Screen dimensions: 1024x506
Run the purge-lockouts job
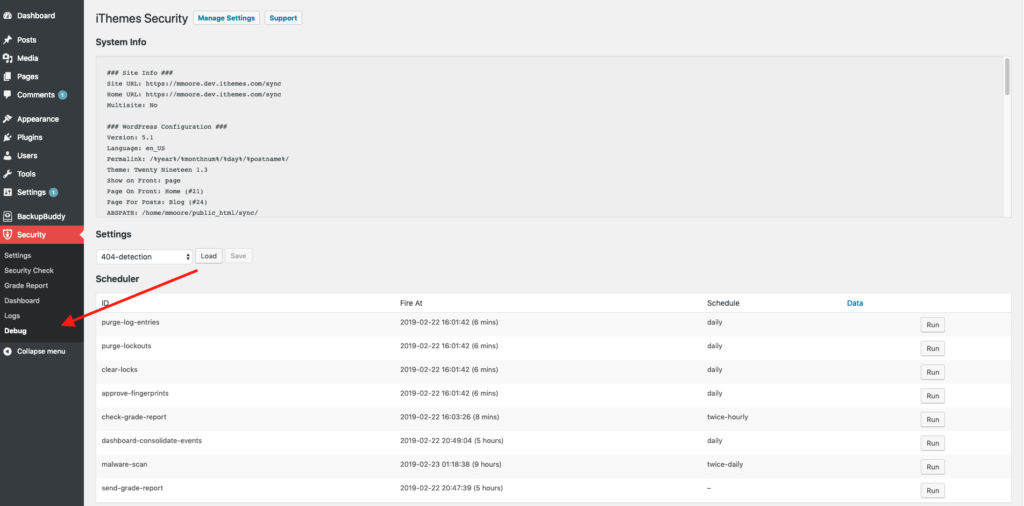[x=933, y=348]
